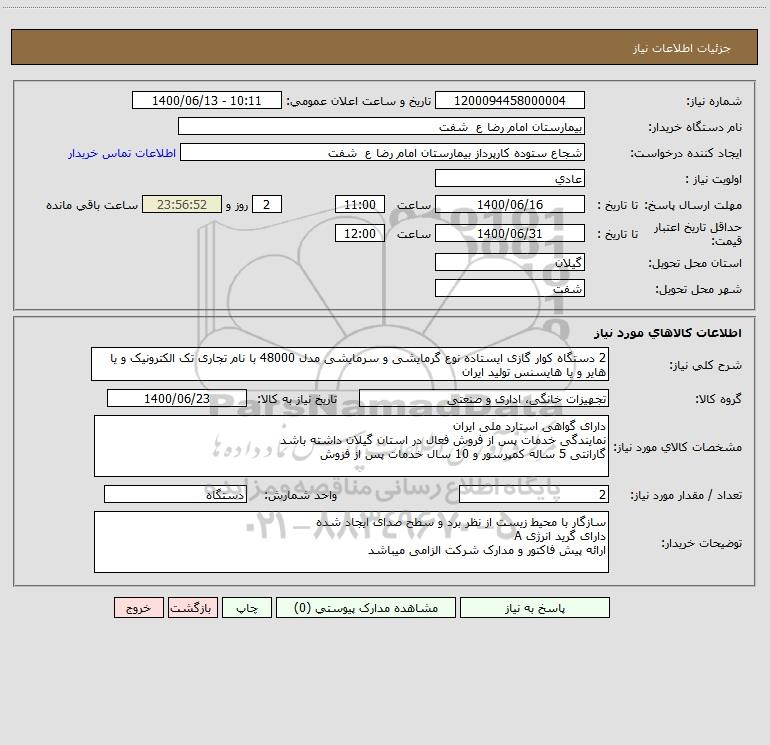Click goods group field تجهیزات خانگی، اداری و صنعتی
The width and height of the screenshot is (770, 745).
[484, 399]
